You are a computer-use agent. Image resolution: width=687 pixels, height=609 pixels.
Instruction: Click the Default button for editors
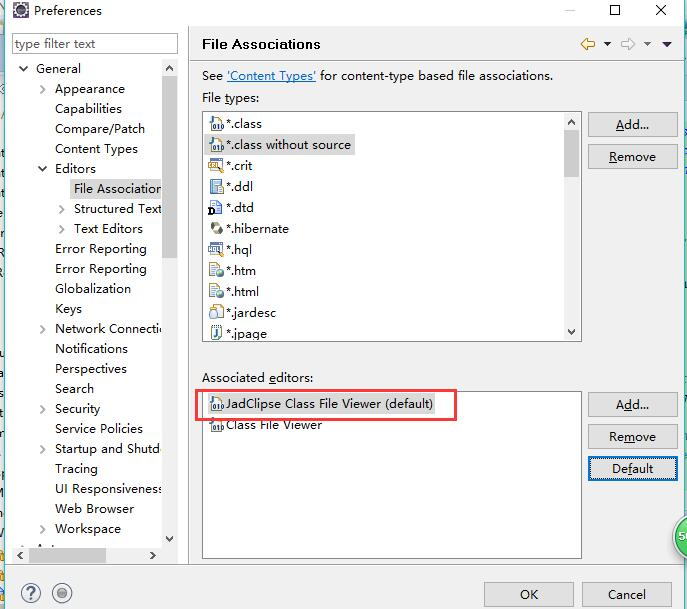[x=632, y=468]
